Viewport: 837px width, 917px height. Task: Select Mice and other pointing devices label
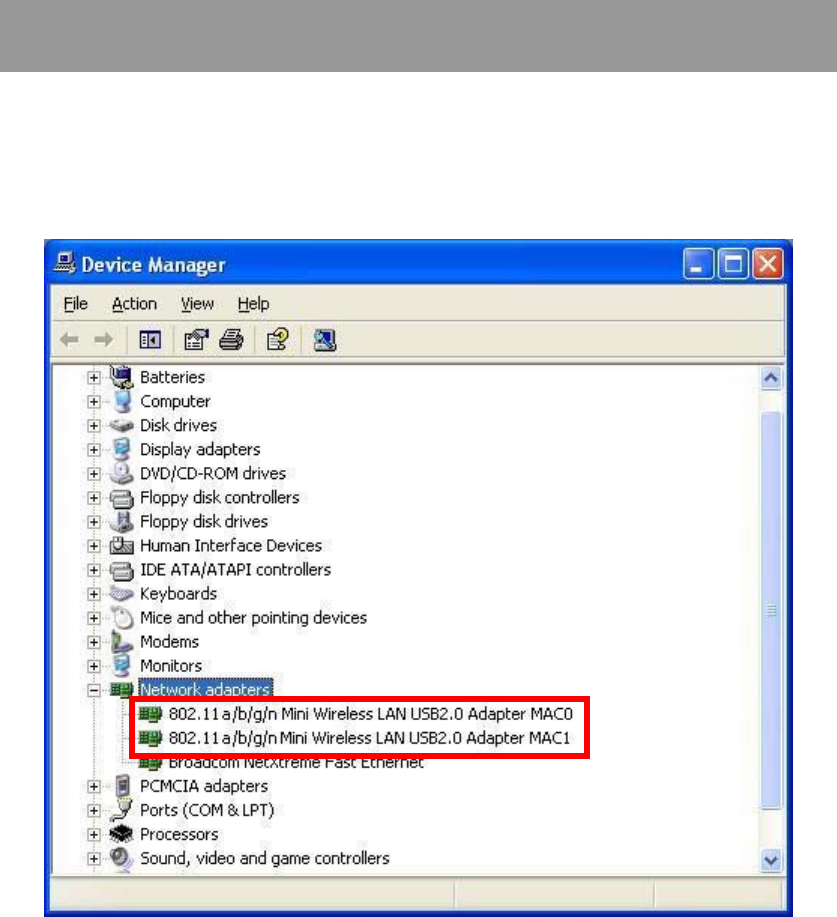[253, 618]
